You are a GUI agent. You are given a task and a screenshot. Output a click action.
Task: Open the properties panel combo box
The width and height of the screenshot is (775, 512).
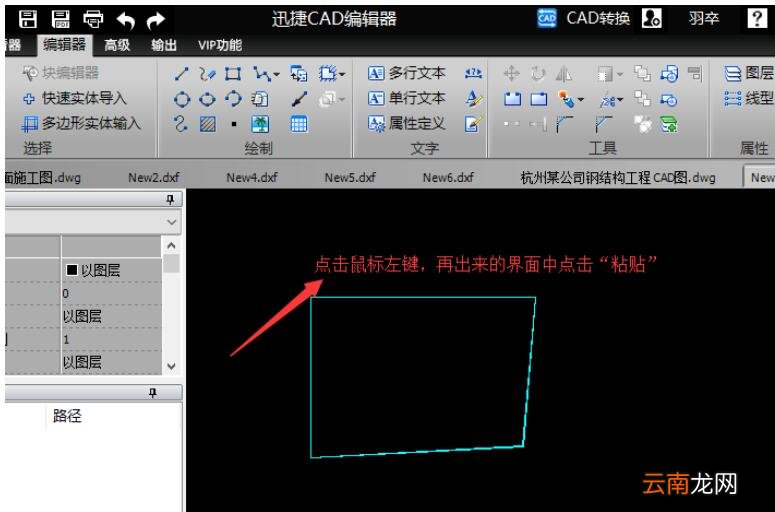93,222
